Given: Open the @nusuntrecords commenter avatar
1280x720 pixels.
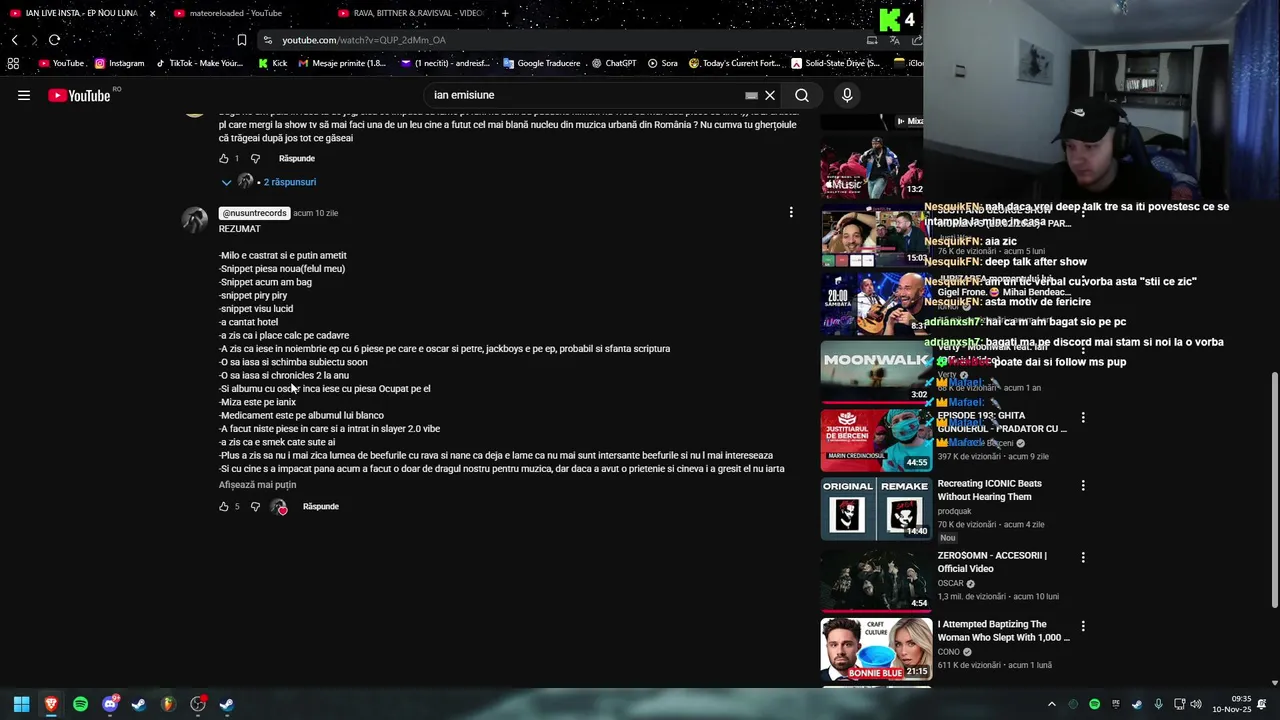Looking at the screenshot, I should [x=195, y=220].
